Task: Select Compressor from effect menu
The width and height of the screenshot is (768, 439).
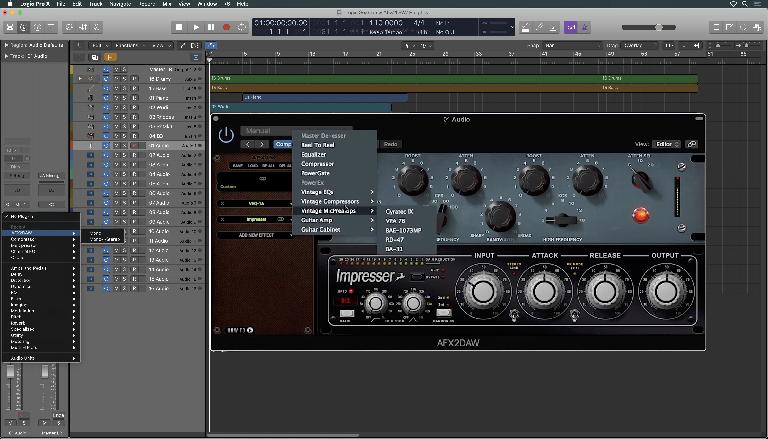Action: coord(334,164)
